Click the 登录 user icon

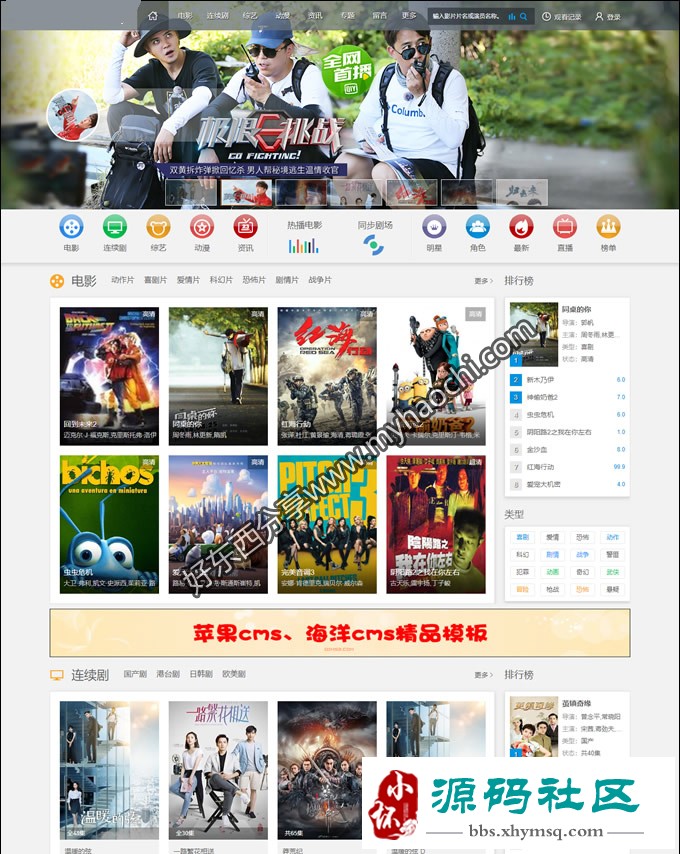click(x=599, y=16)
